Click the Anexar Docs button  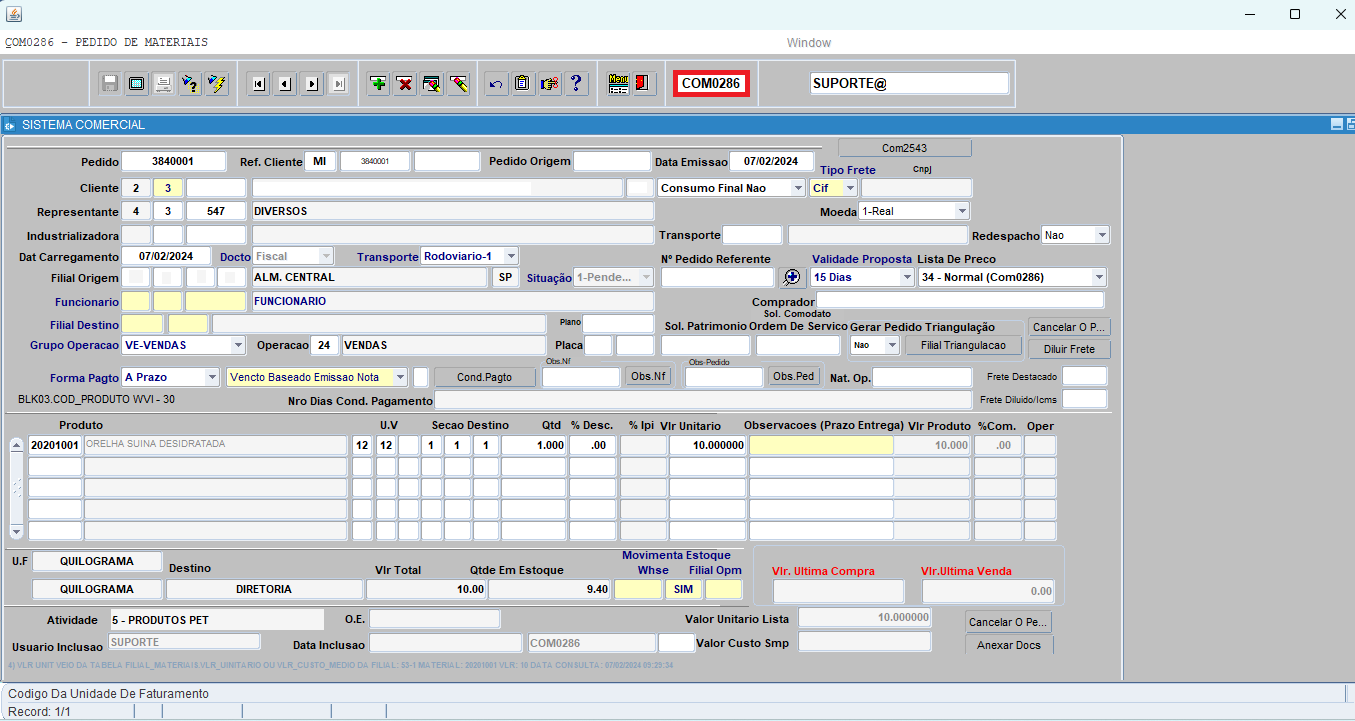(1009, 645)
